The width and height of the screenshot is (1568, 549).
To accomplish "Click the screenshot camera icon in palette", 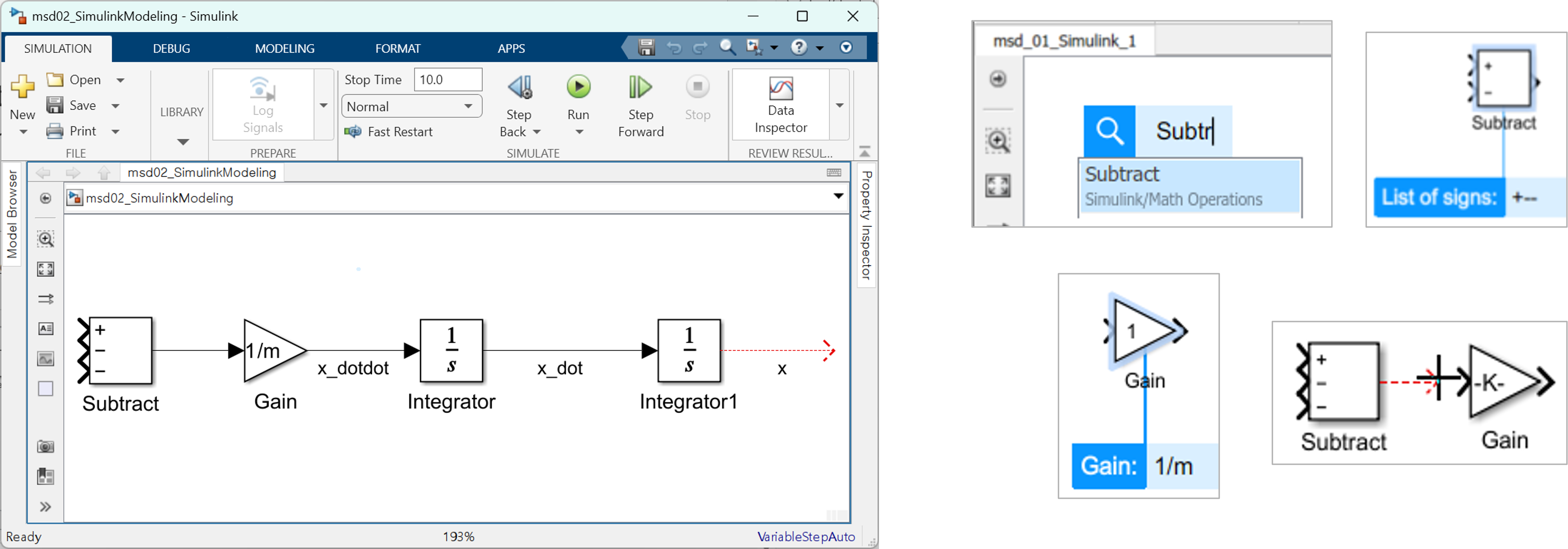I will pos(46,447).
